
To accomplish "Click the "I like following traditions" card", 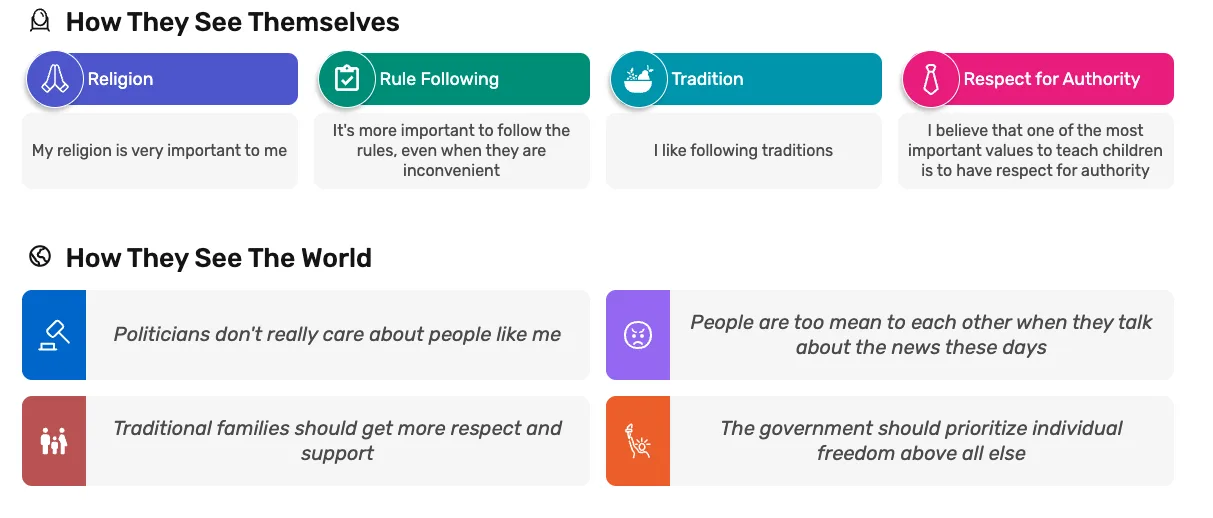I will tap(743, 151).
